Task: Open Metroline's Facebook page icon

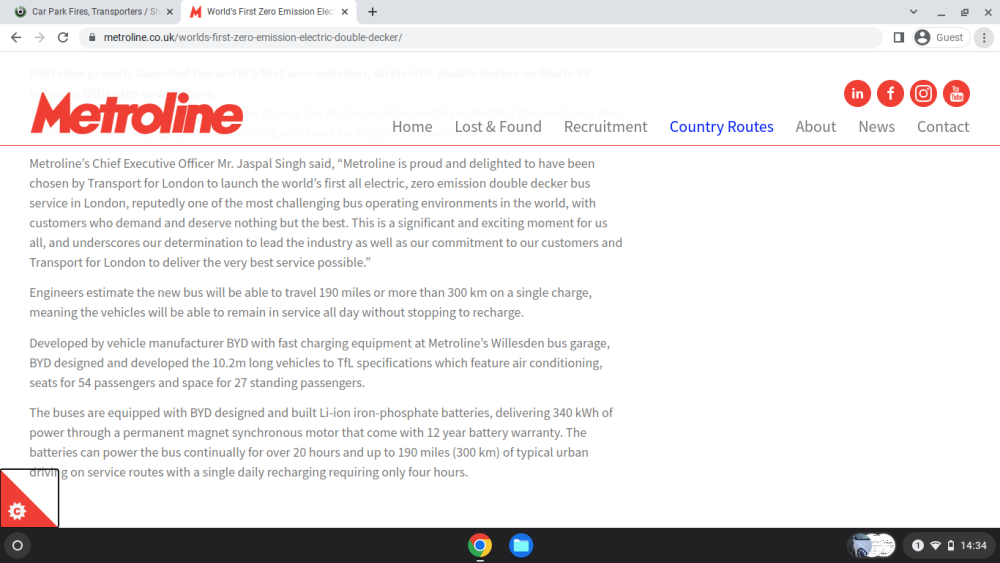Action: pyautogui.click(x=890, y=94)
